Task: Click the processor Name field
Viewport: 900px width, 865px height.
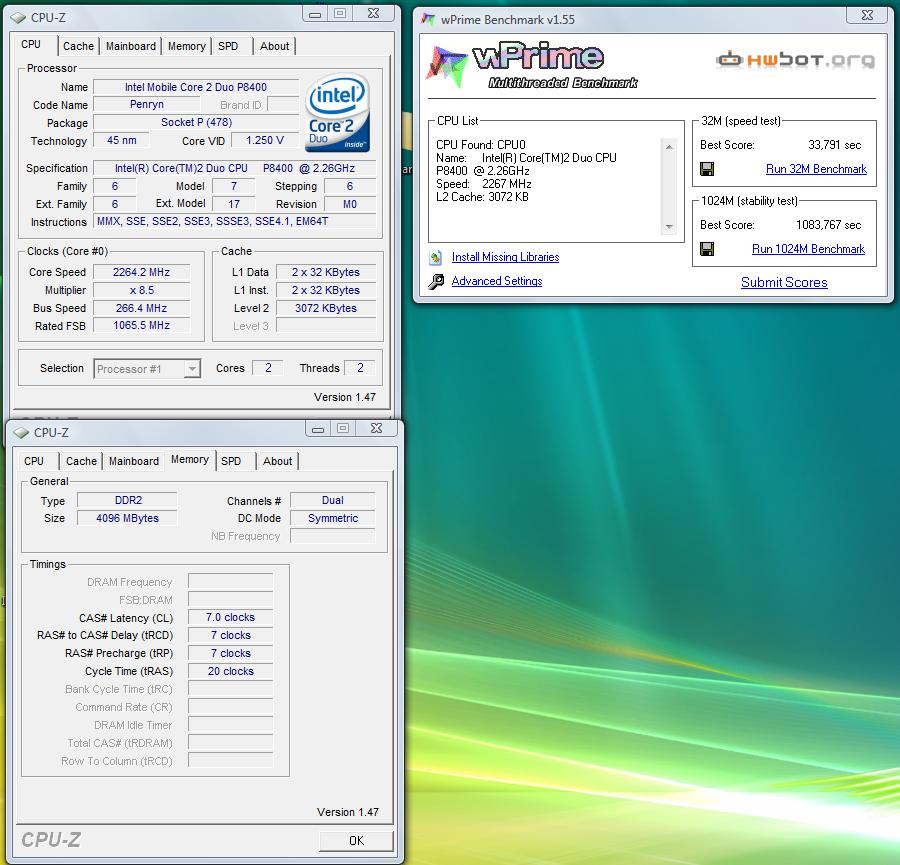Action: [196, 87]
